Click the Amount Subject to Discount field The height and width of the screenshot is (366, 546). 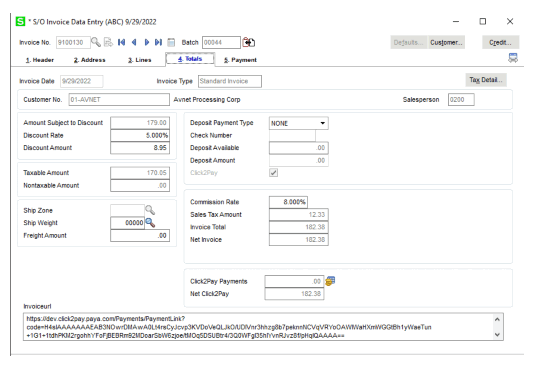(140, 123)
